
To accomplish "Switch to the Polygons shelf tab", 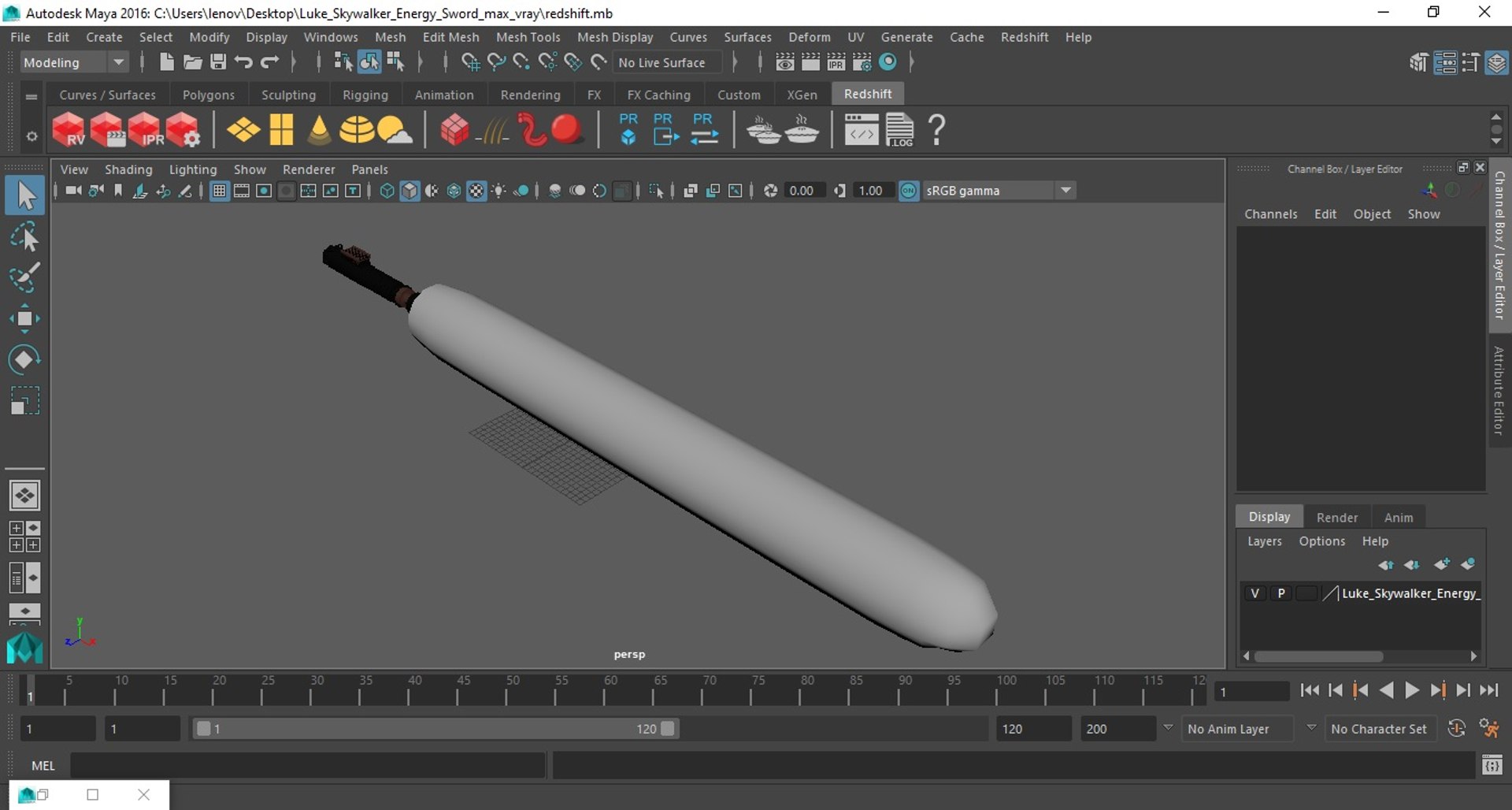I will (x=208, y=95).
